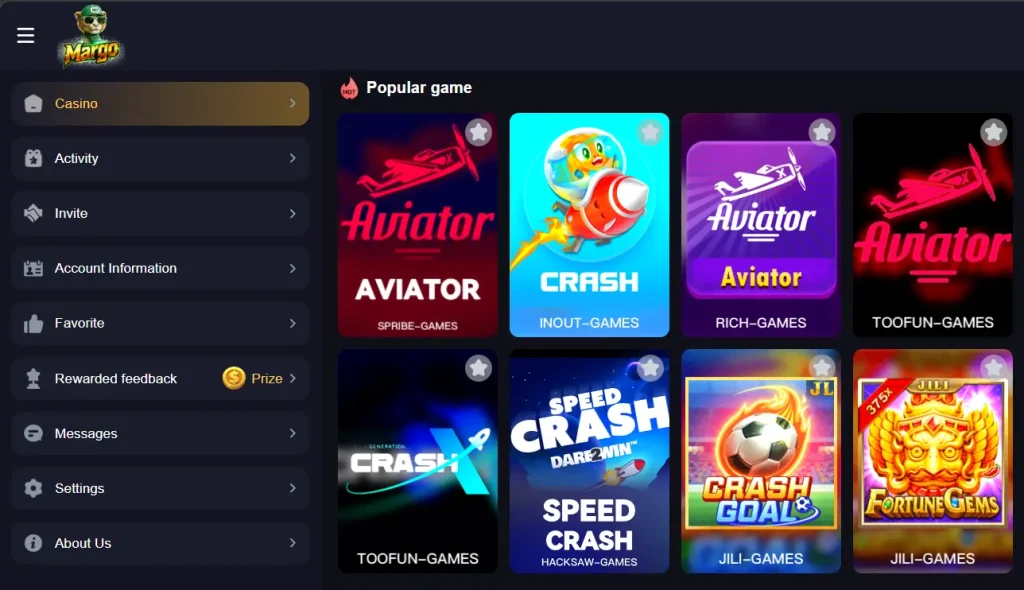Screen dimensions: 1024x590
Task: Click the Prize coin label
Action: 253,378
